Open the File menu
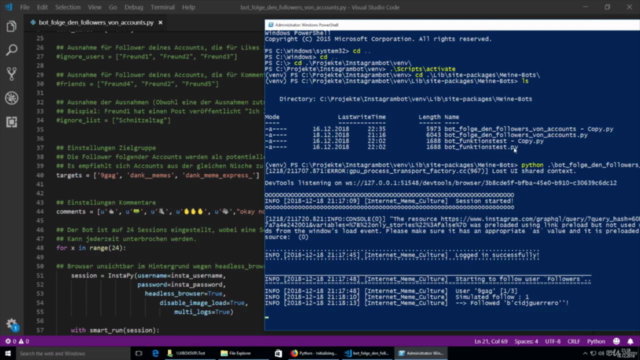Screen dimensions: 640x360 pos(25,7)
